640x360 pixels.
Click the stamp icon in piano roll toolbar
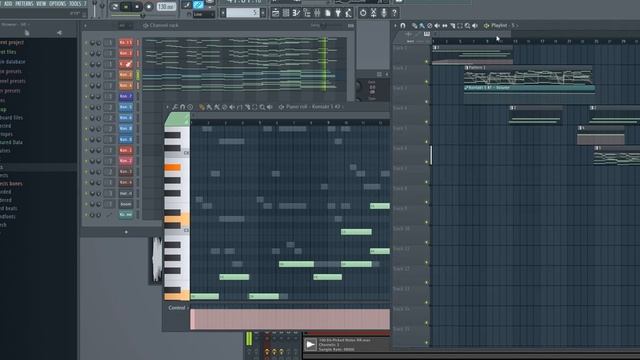[190, 107]
